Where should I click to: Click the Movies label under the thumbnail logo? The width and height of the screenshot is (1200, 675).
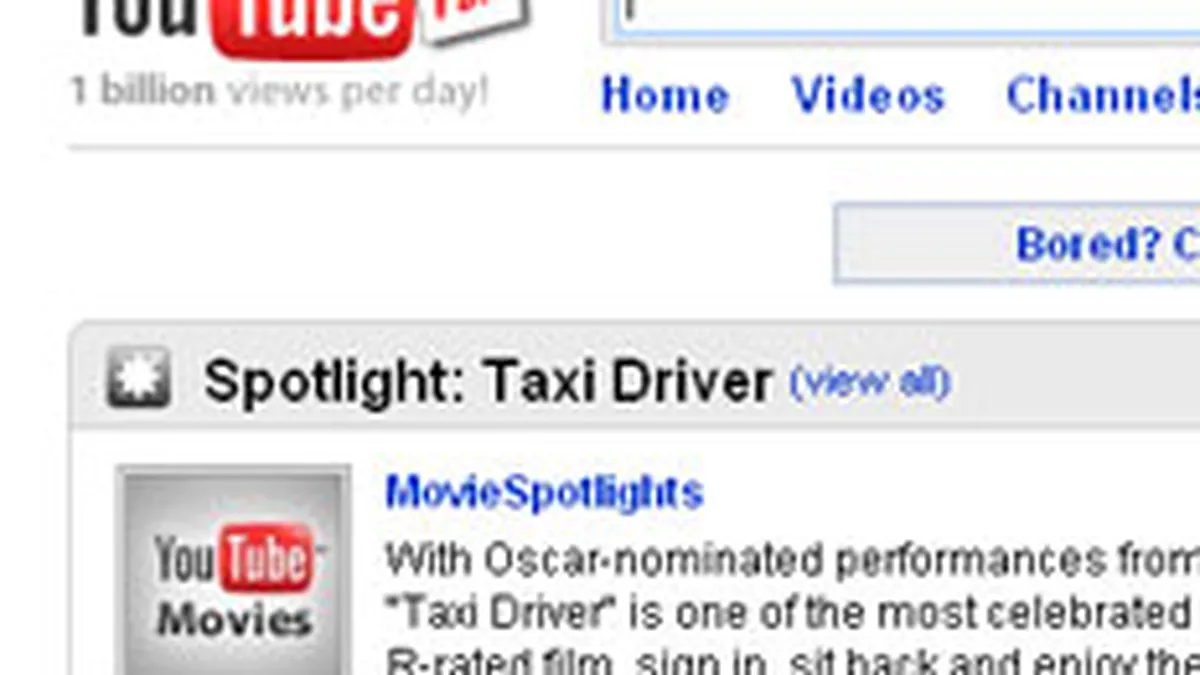[232, 620]
